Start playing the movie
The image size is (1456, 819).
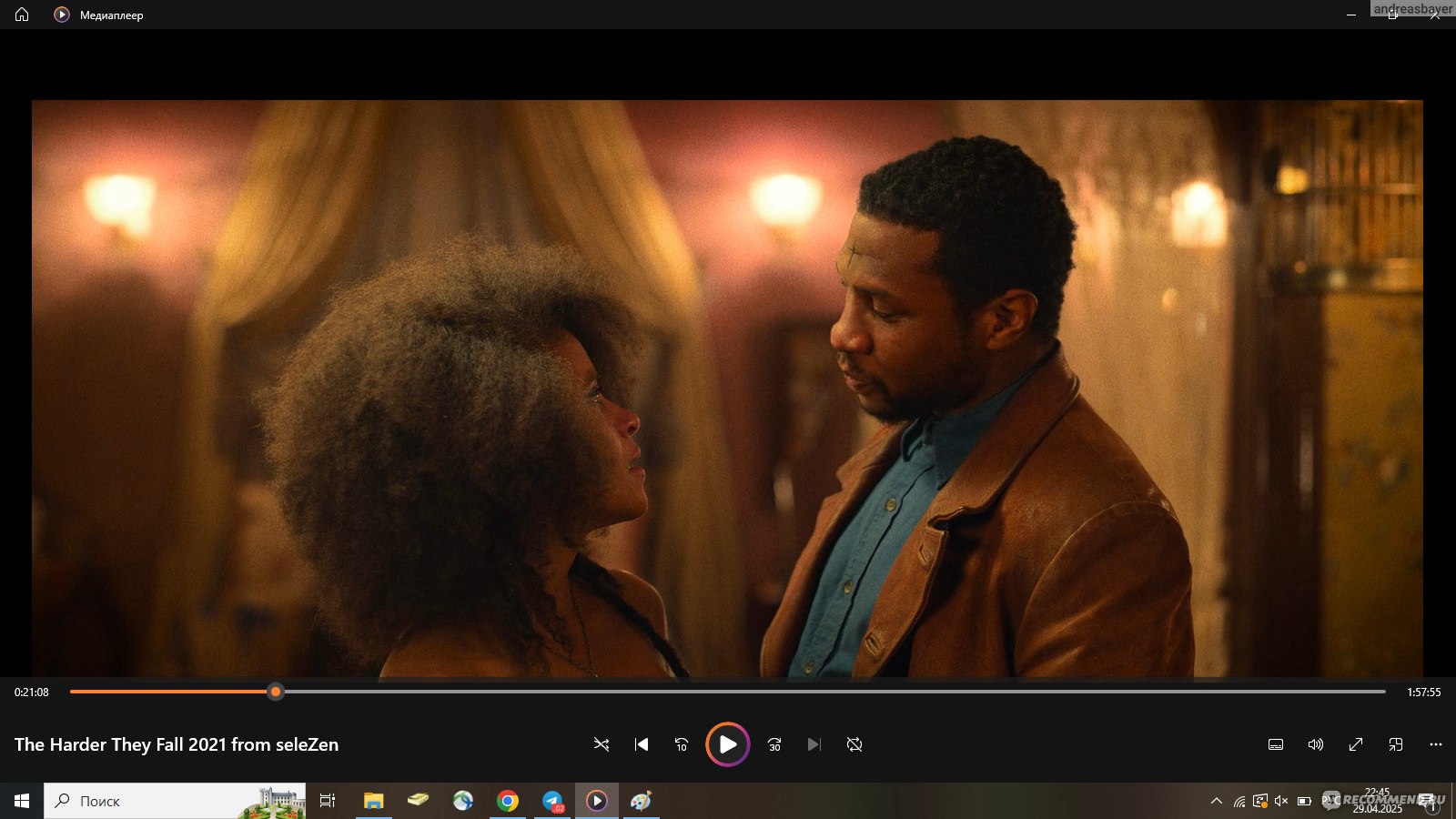pos(728,744)
